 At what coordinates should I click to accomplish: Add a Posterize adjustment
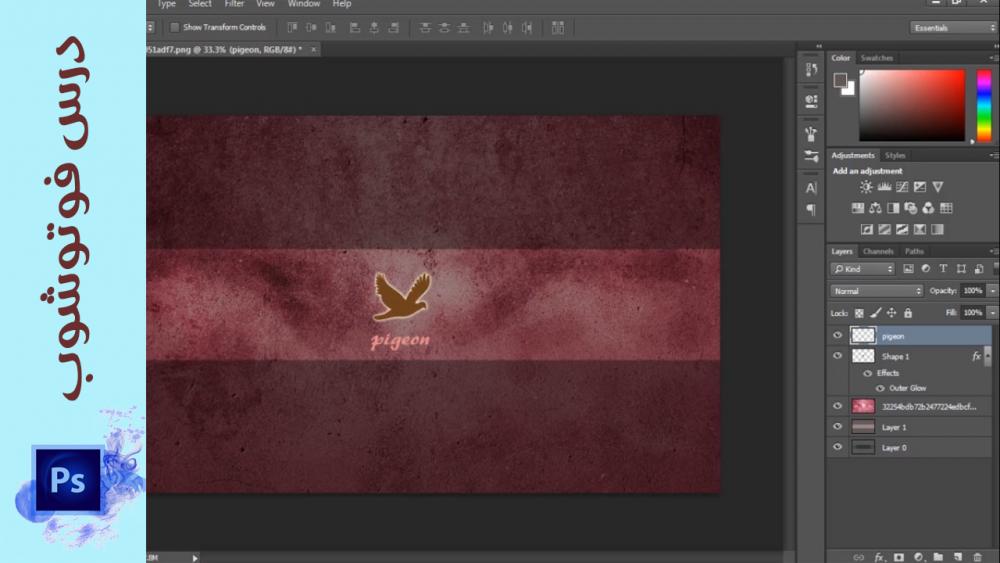(885, 229)
